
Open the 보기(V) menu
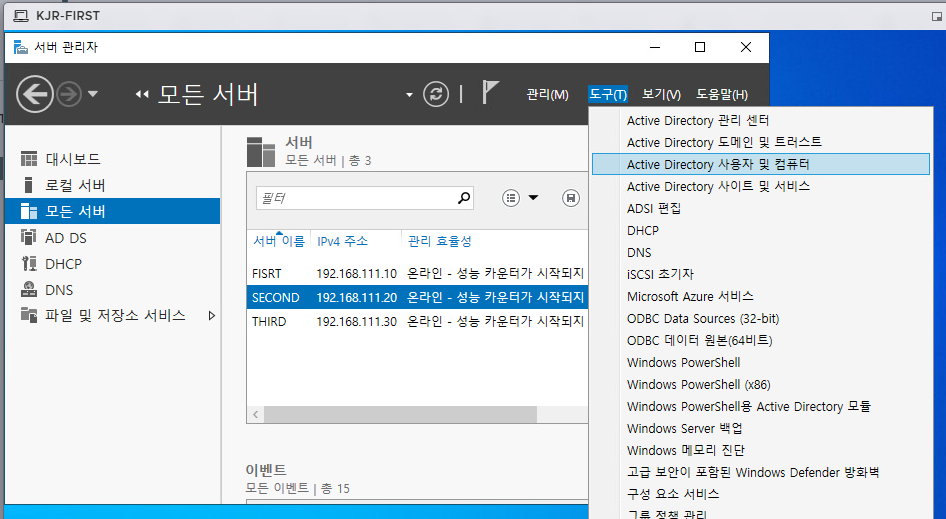click(661, 95)
